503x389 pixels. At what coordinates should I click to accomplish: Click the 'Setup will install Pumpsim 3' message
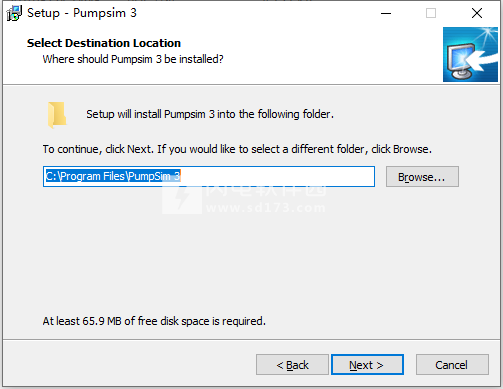pos(210,114)
